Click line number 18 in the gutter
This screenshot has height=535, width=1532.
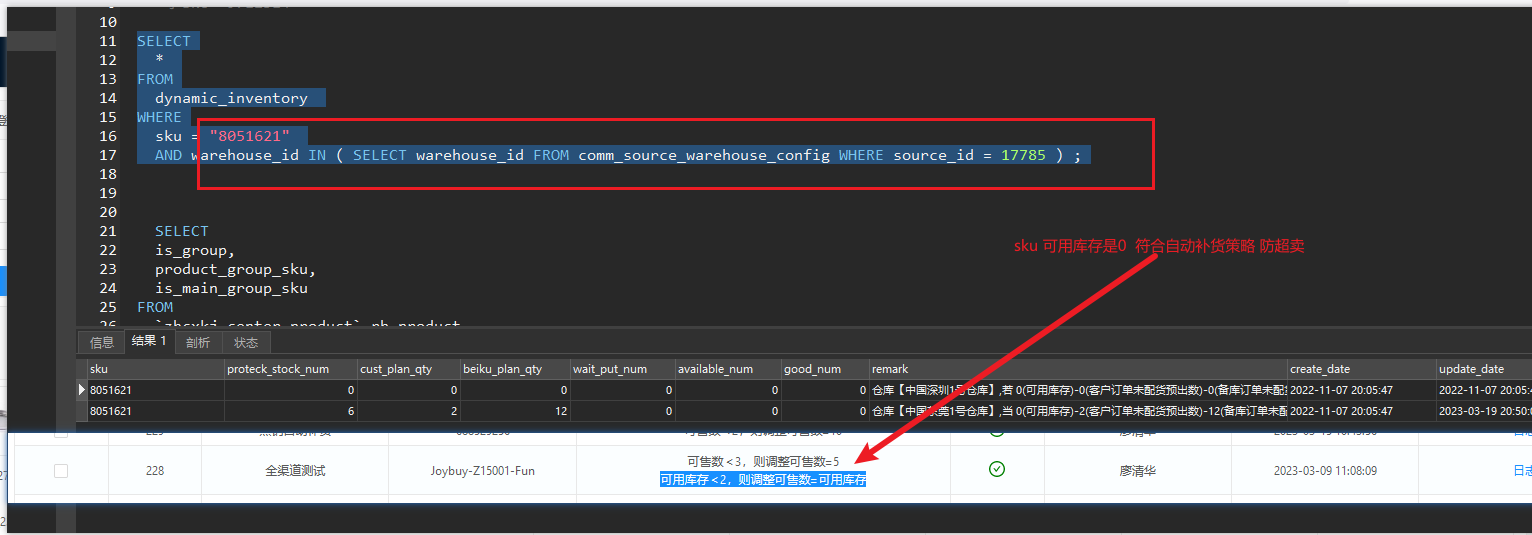point(108,174)
